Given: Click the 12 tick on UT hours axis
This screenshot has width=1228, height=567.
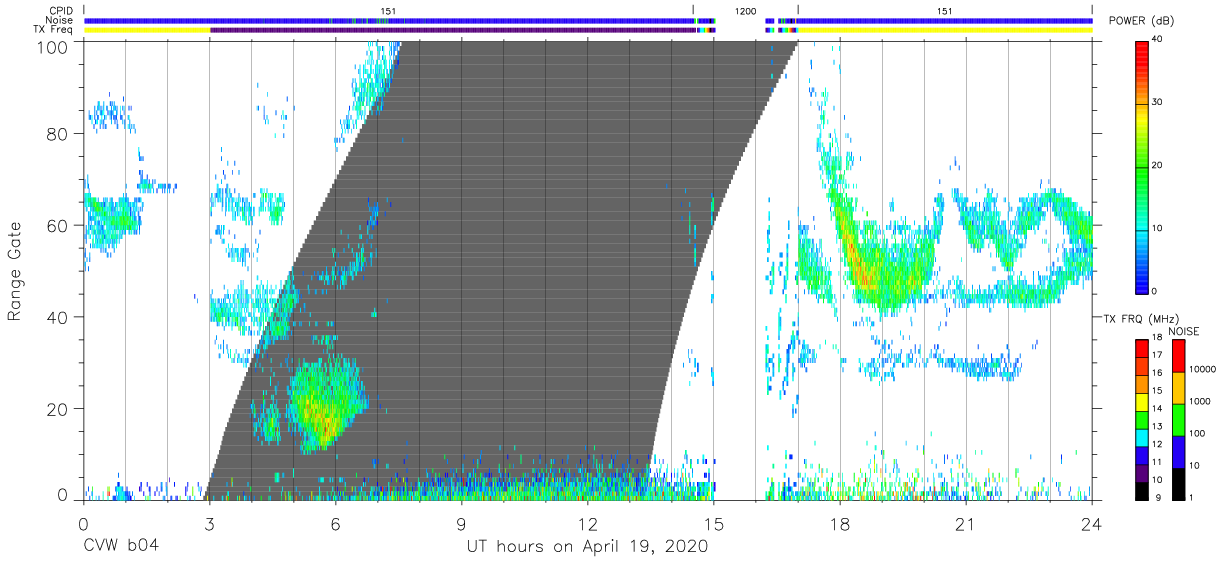Looking at the screenshot, I should point(587,523).
